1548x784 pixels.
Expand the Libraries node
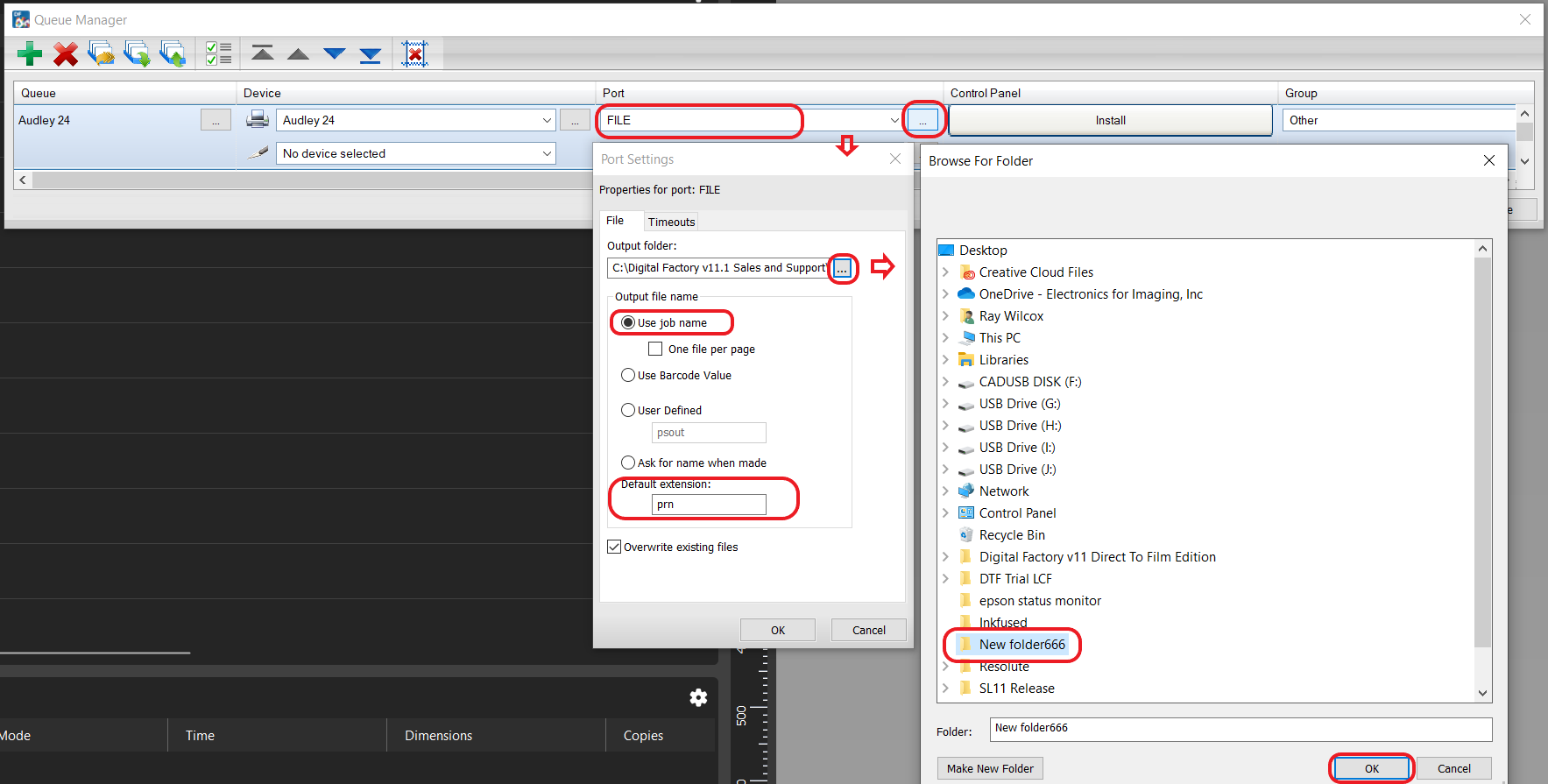[x=945, y=359]
